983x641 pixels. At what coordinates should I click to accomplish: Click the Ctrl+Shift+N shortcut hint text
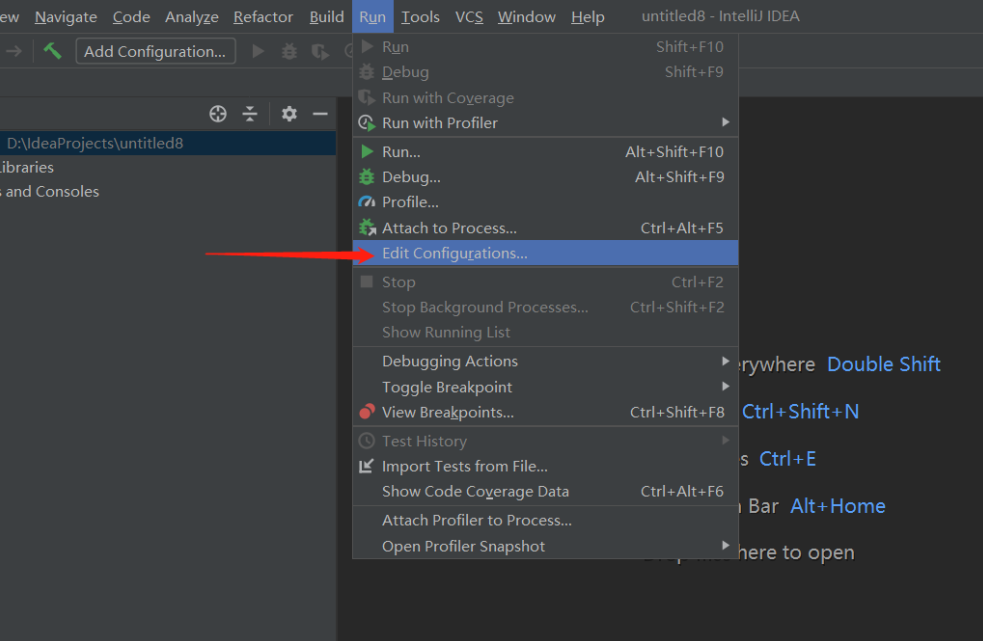tap(801, 411)
